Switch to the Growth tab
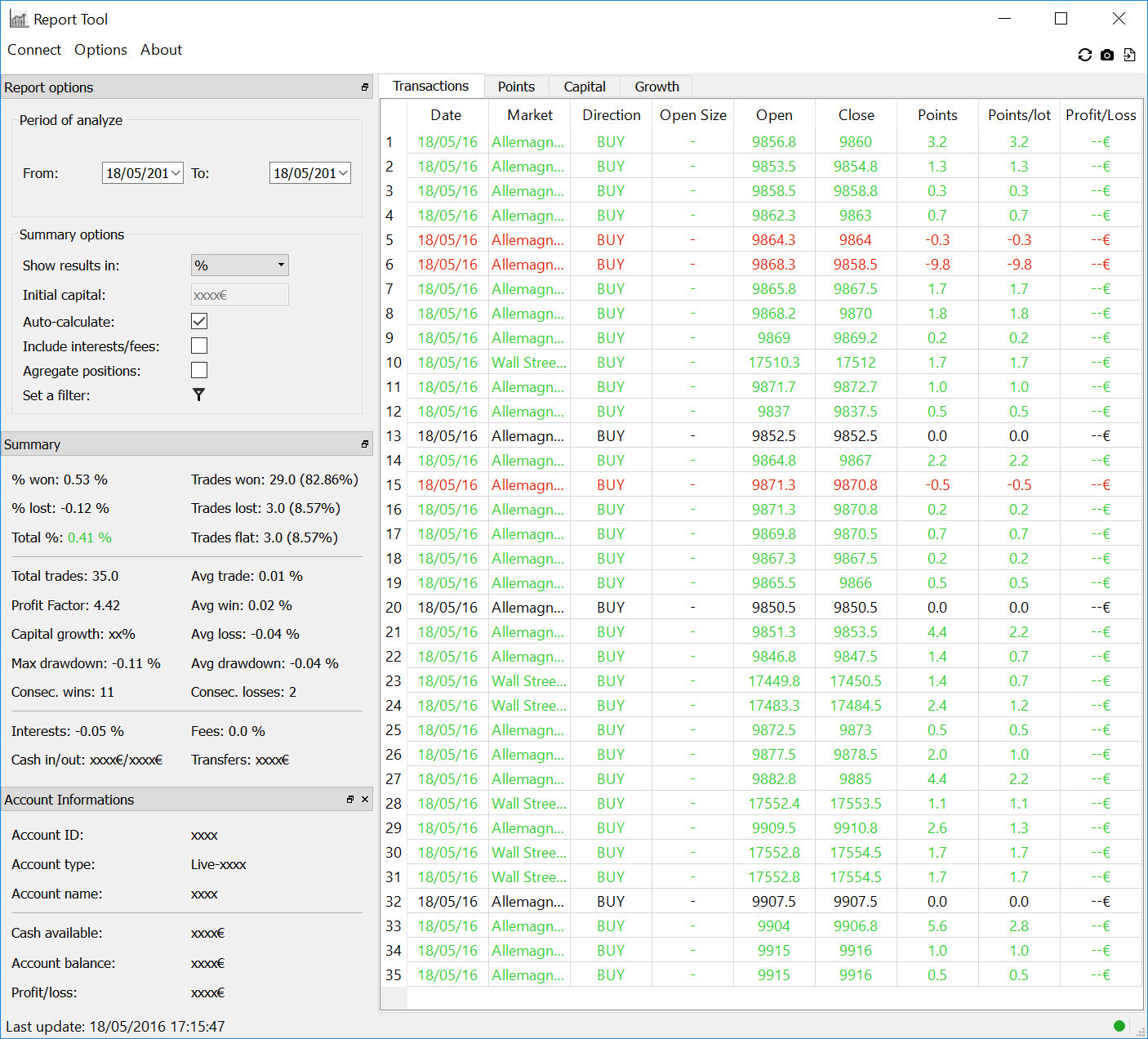The image size is (1148, 1039). (656, 87)
